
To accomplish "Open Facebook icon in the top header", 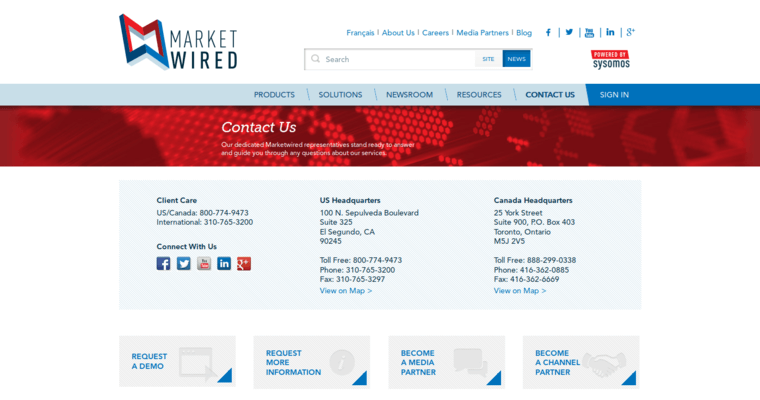I will (548, 32).
